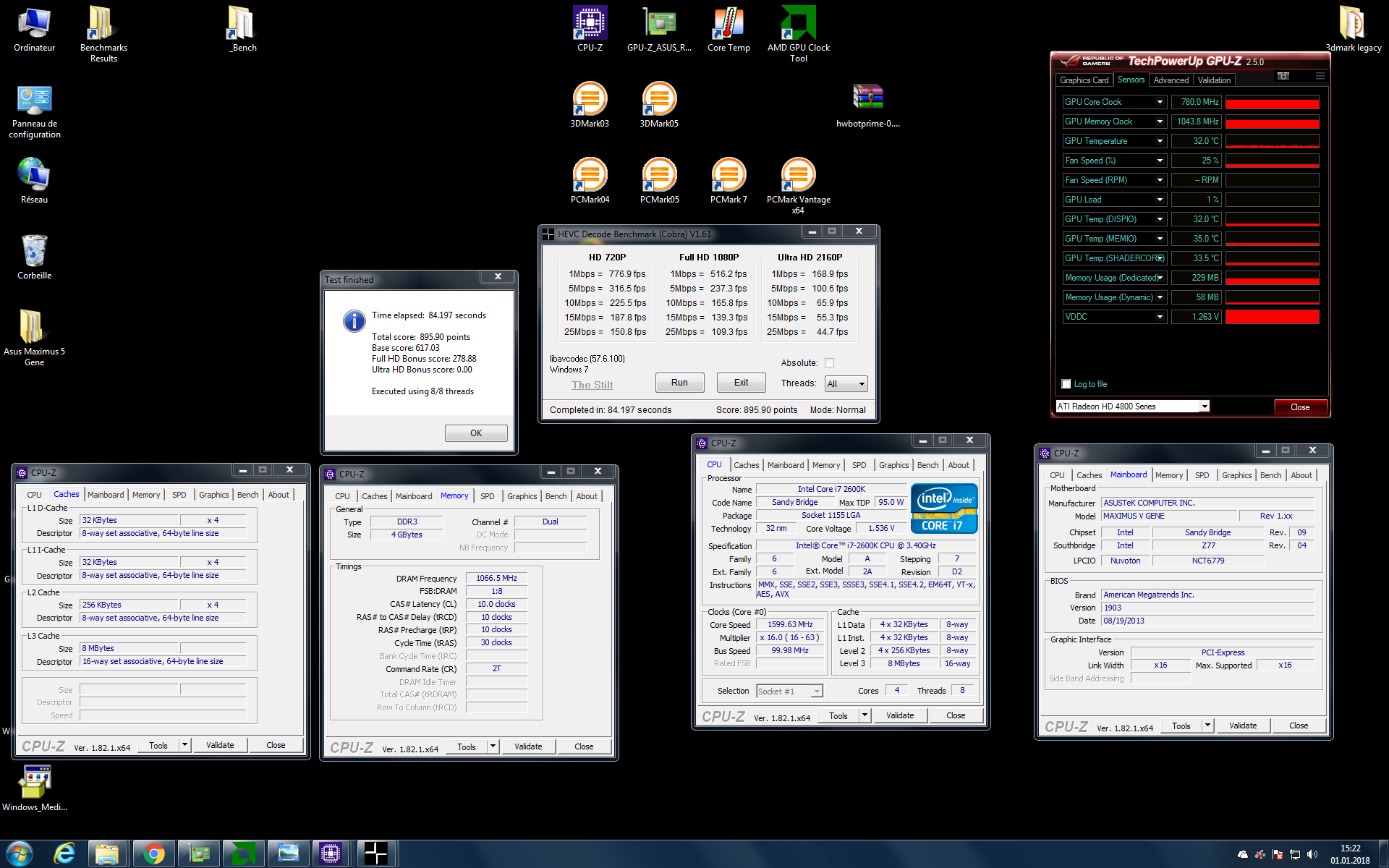Open GPU-Z hamburger menu icon
The image size is (1389, 868).
(1320, 76)
